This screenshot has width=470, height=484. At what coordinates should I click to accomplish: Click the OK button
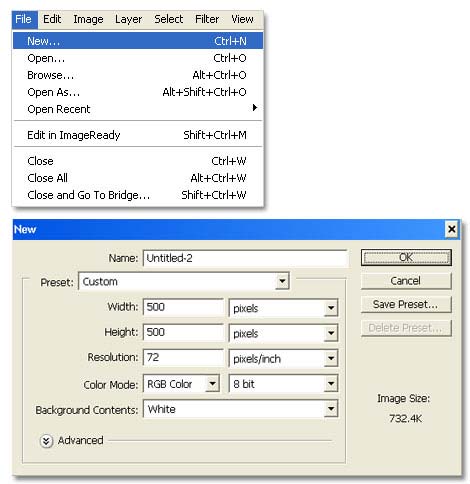point(406,257)
